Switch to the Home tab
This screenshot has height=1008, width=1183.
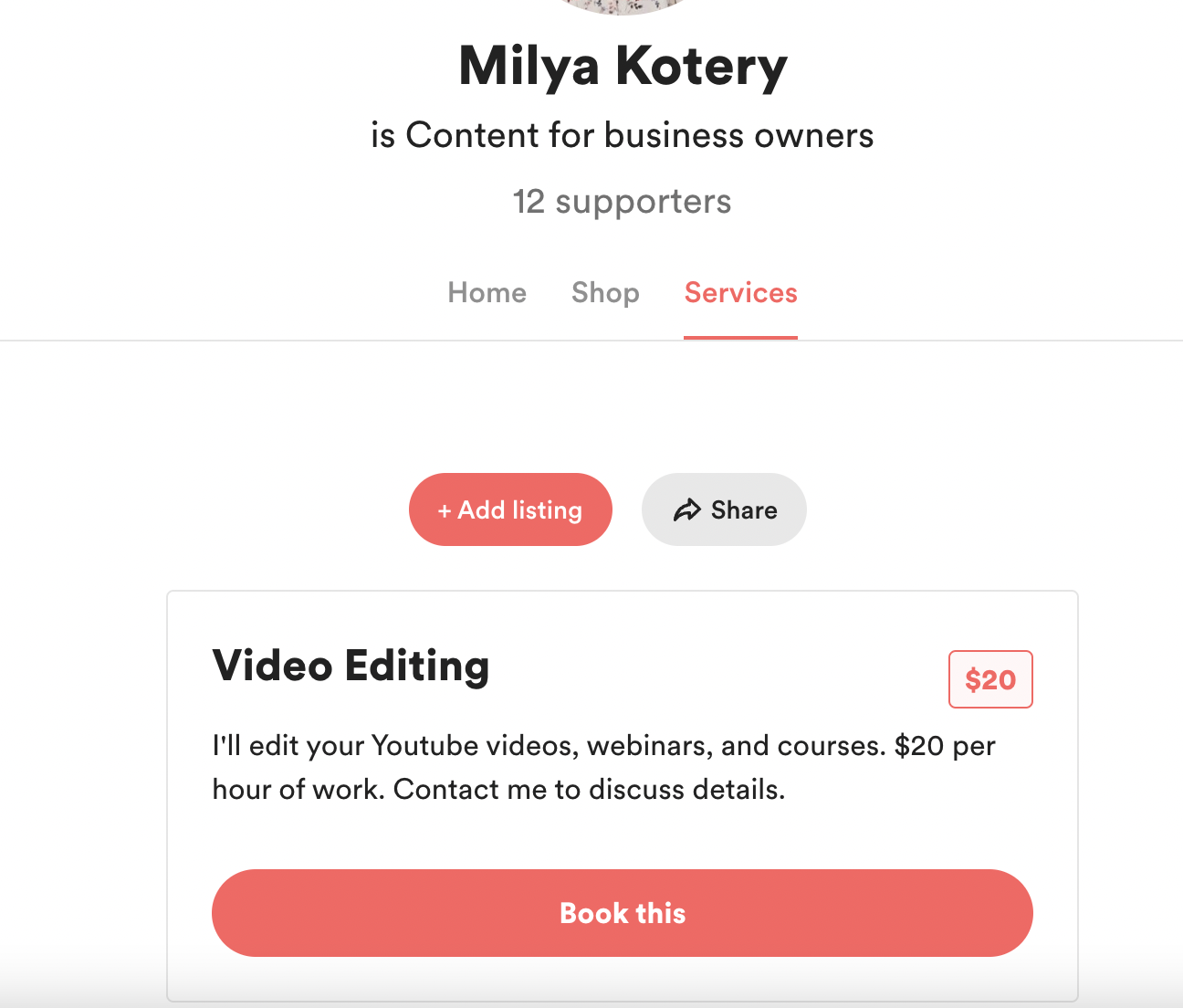pyautogui.click(x=487, y=292)
